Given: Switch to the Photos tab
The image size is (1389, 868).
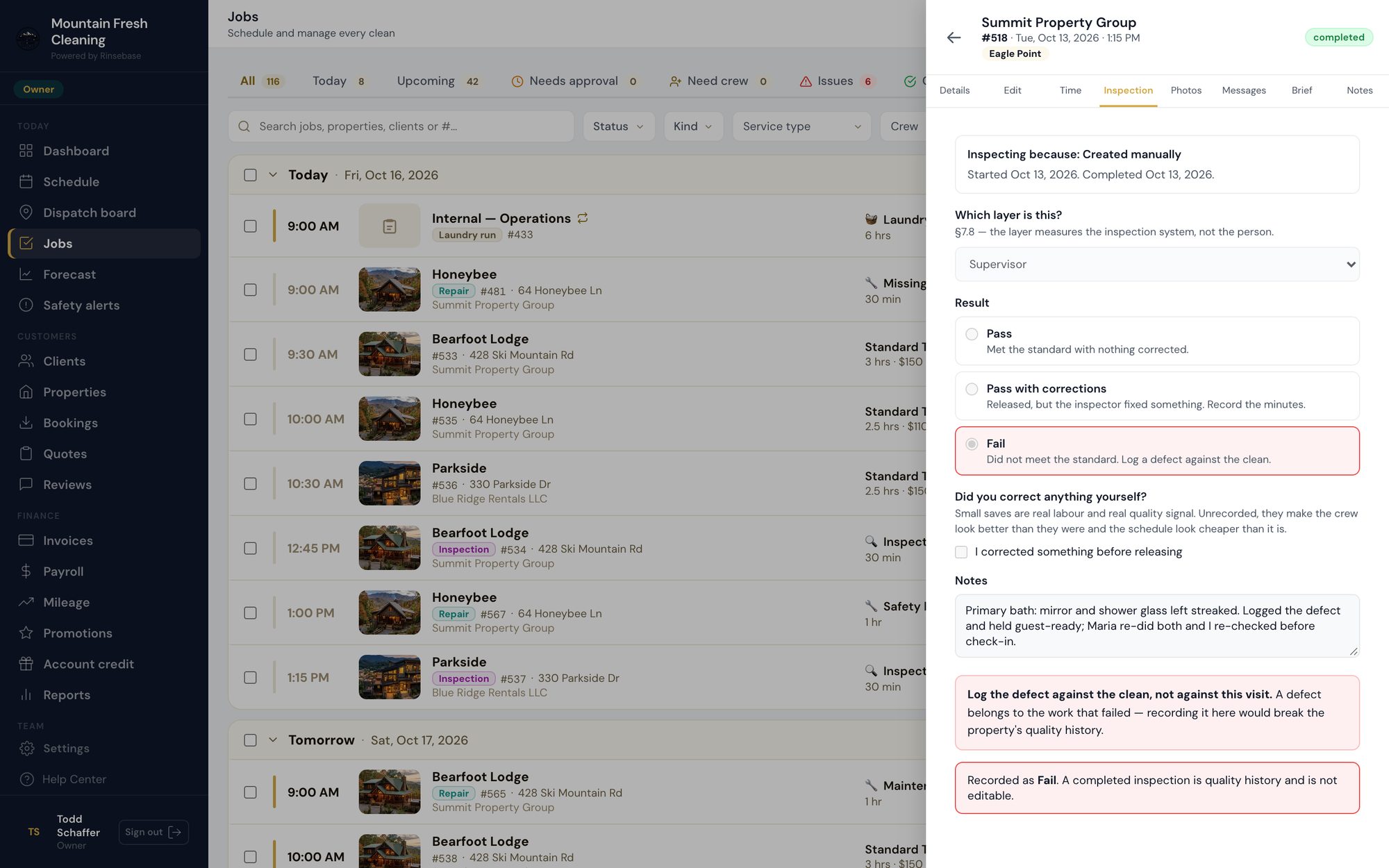Looking at the screenshot, I should pos(1186,90).
